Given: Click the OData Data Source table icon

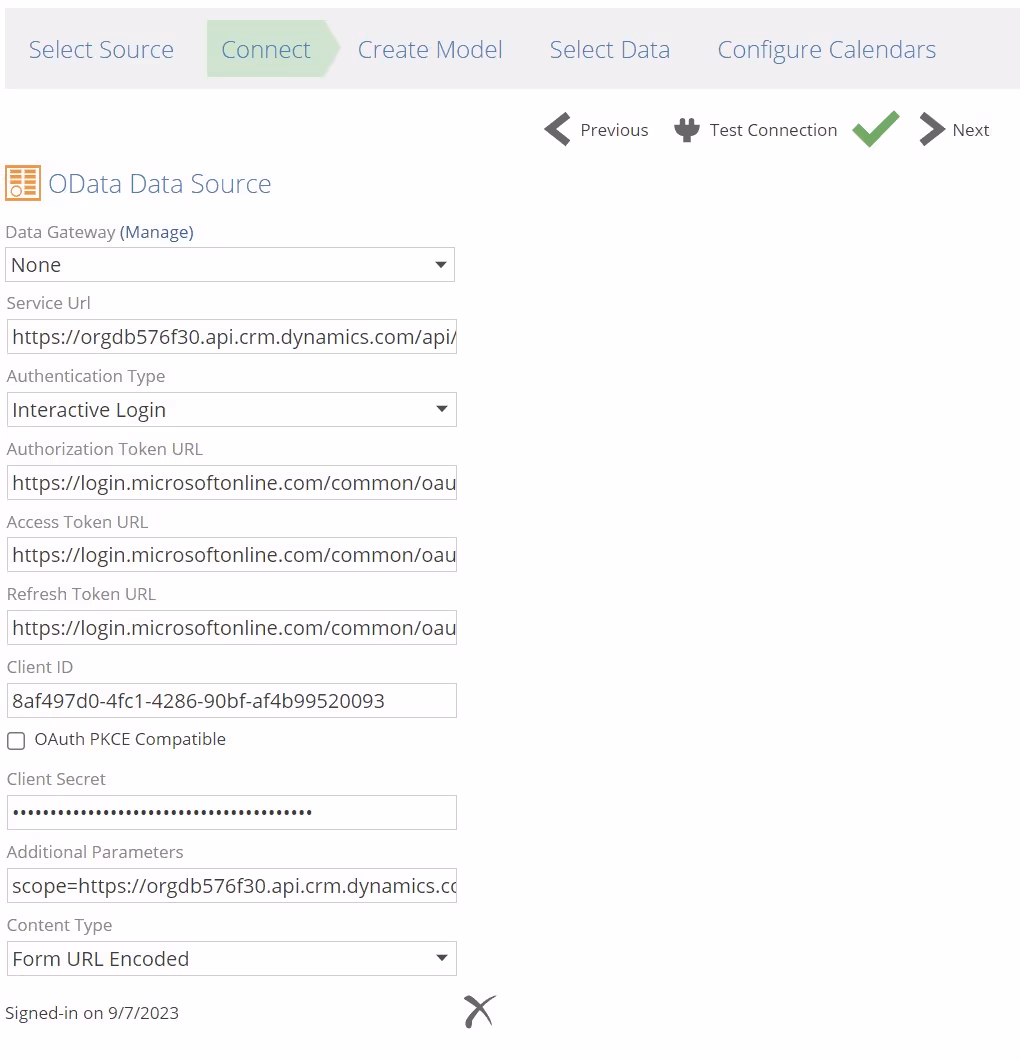Looking at the screenshot, I should click(23, 183).
